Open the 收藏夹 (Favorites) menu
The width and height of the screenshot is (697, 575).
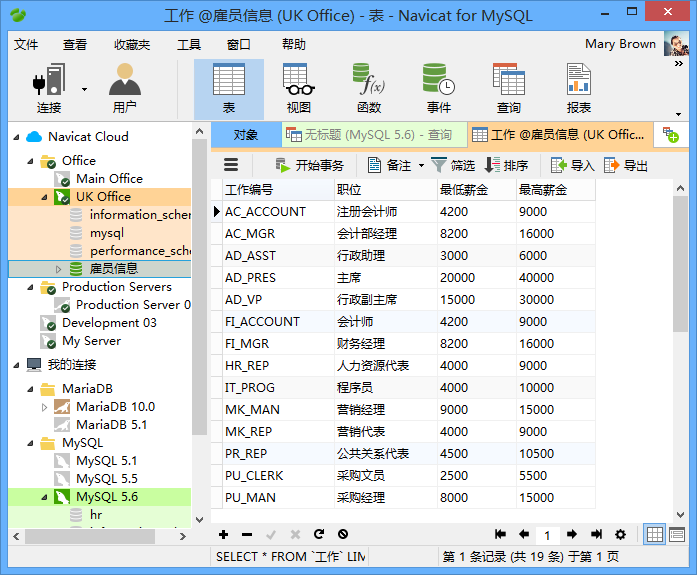pos(132,44)
